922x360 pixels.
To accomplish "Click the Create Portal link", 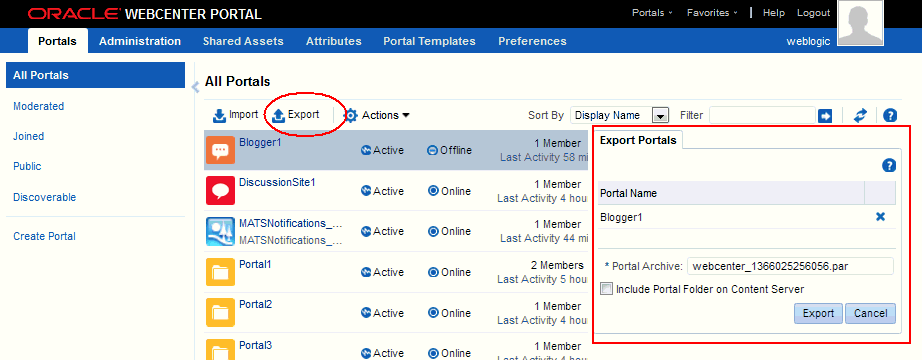I will click(x=44, y=236).
